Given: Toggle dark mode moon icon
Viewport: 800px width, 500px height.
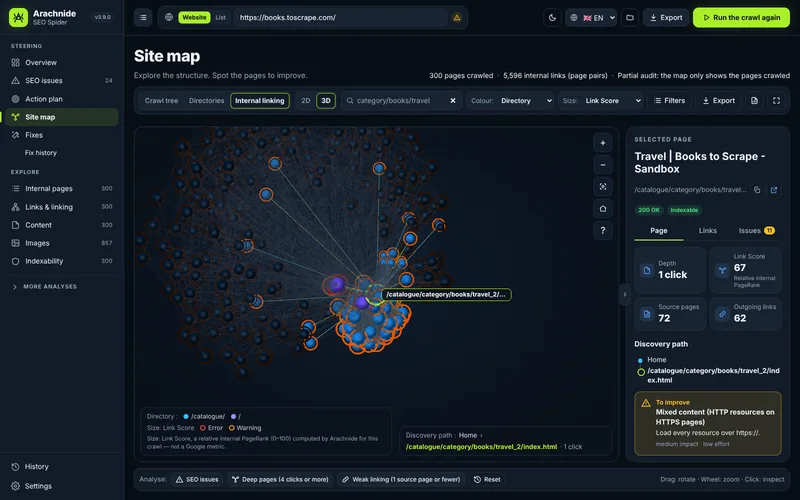Looking at the screenshot, I should click(x=552, y=17).
